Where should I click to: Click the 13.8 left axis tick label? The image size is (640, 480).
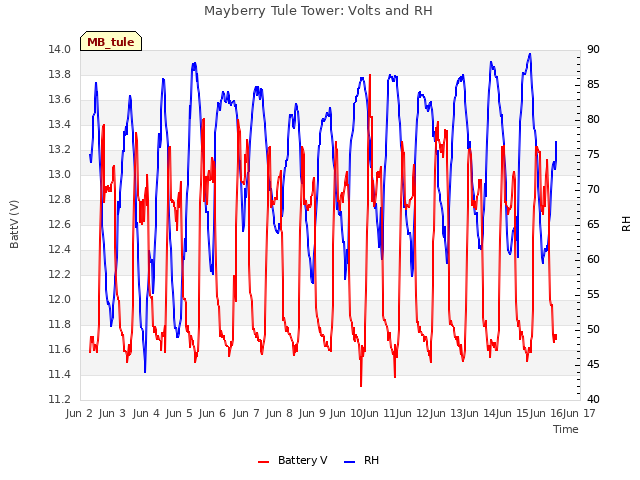[60, 74]
